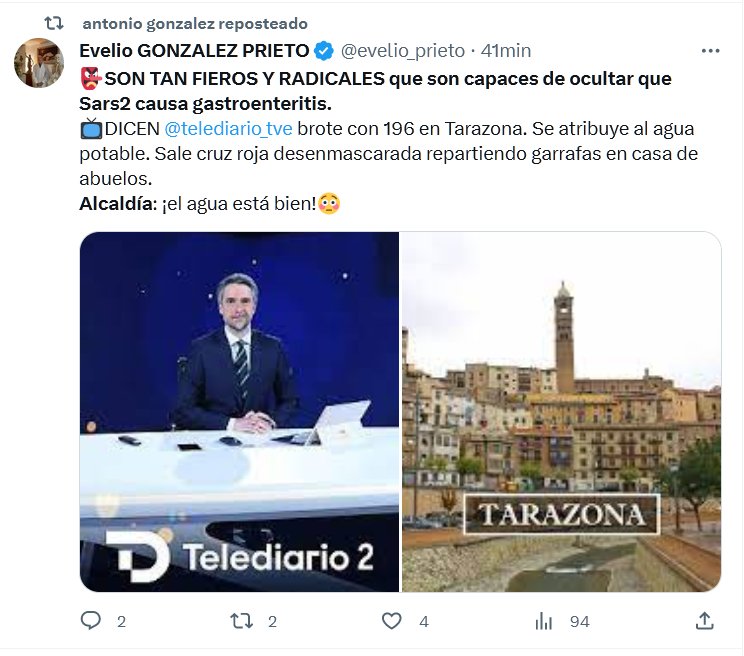
Task: Open the Tarazona town image
Action: 562,412
